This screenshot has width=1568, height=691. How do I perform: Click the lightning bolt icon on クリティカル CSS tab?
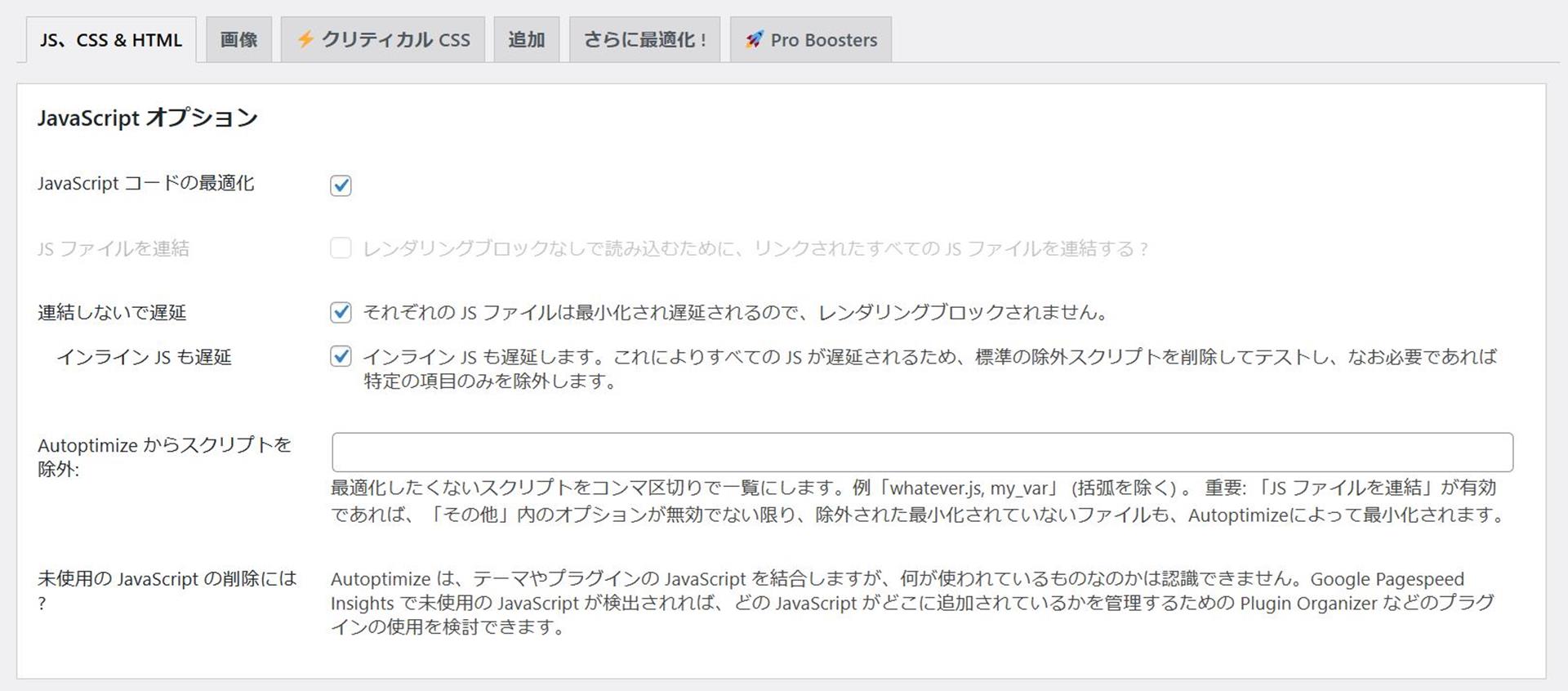(x=305, y=39)
